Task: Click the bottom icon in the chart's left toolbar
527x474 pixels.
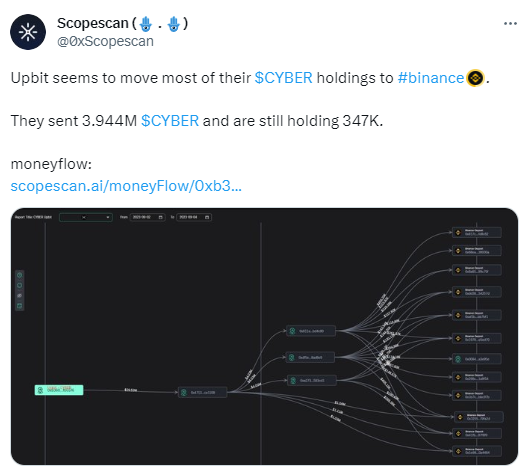Action: (x=19, y=306)
